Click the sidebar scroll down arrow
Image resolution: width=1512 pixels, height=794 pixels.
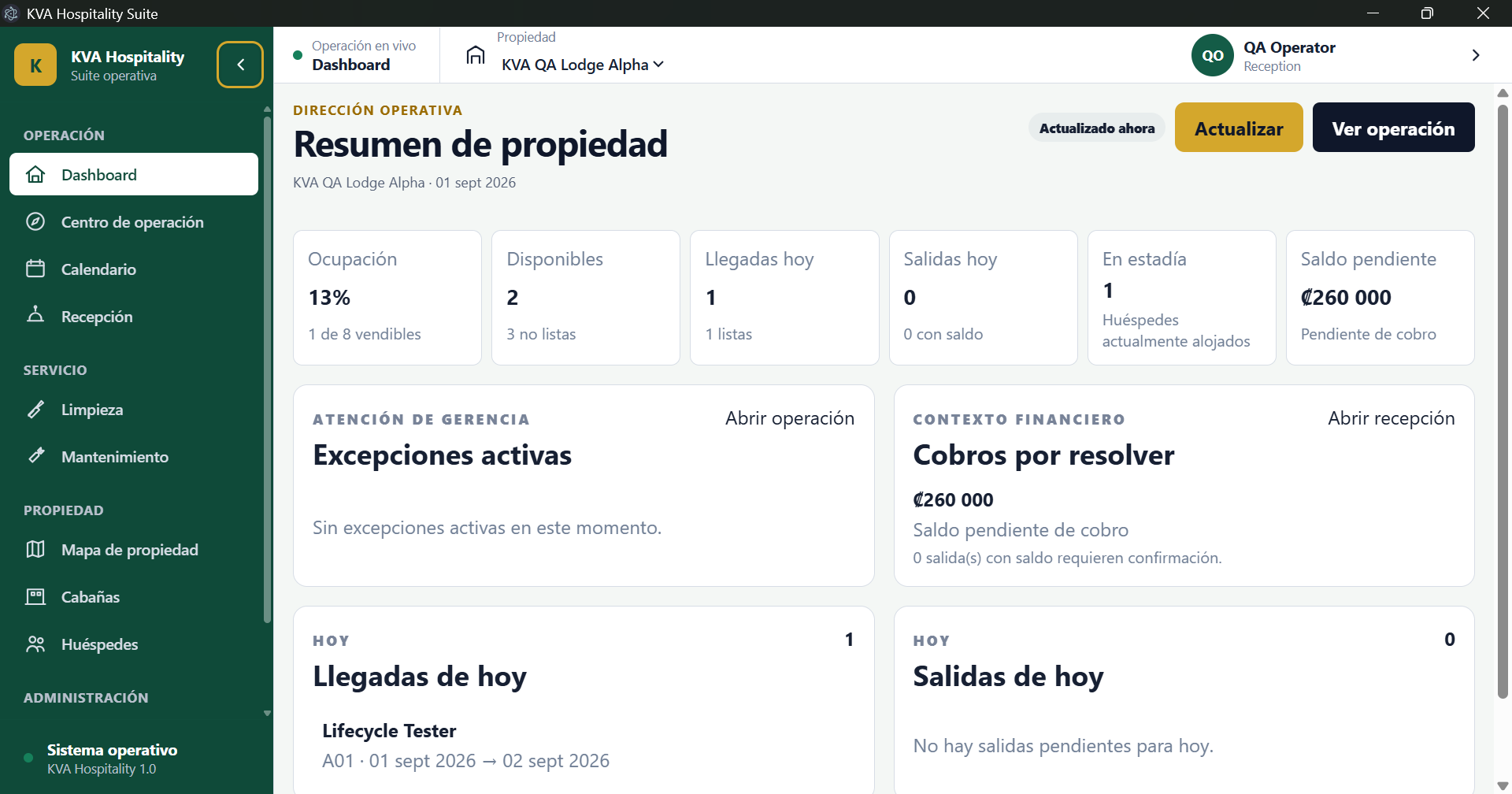[x=268, y=713]
